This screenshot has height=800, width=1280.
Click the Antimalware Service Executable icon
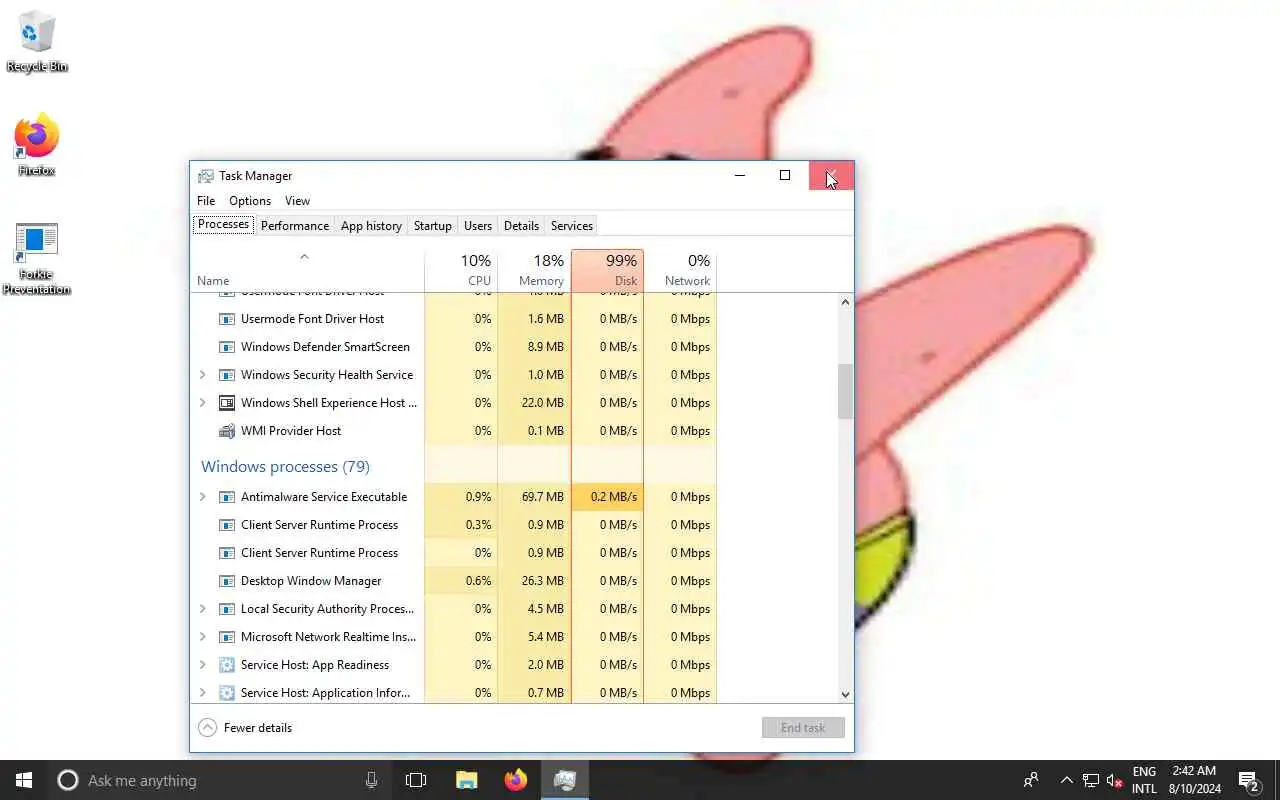pos(227,497)
